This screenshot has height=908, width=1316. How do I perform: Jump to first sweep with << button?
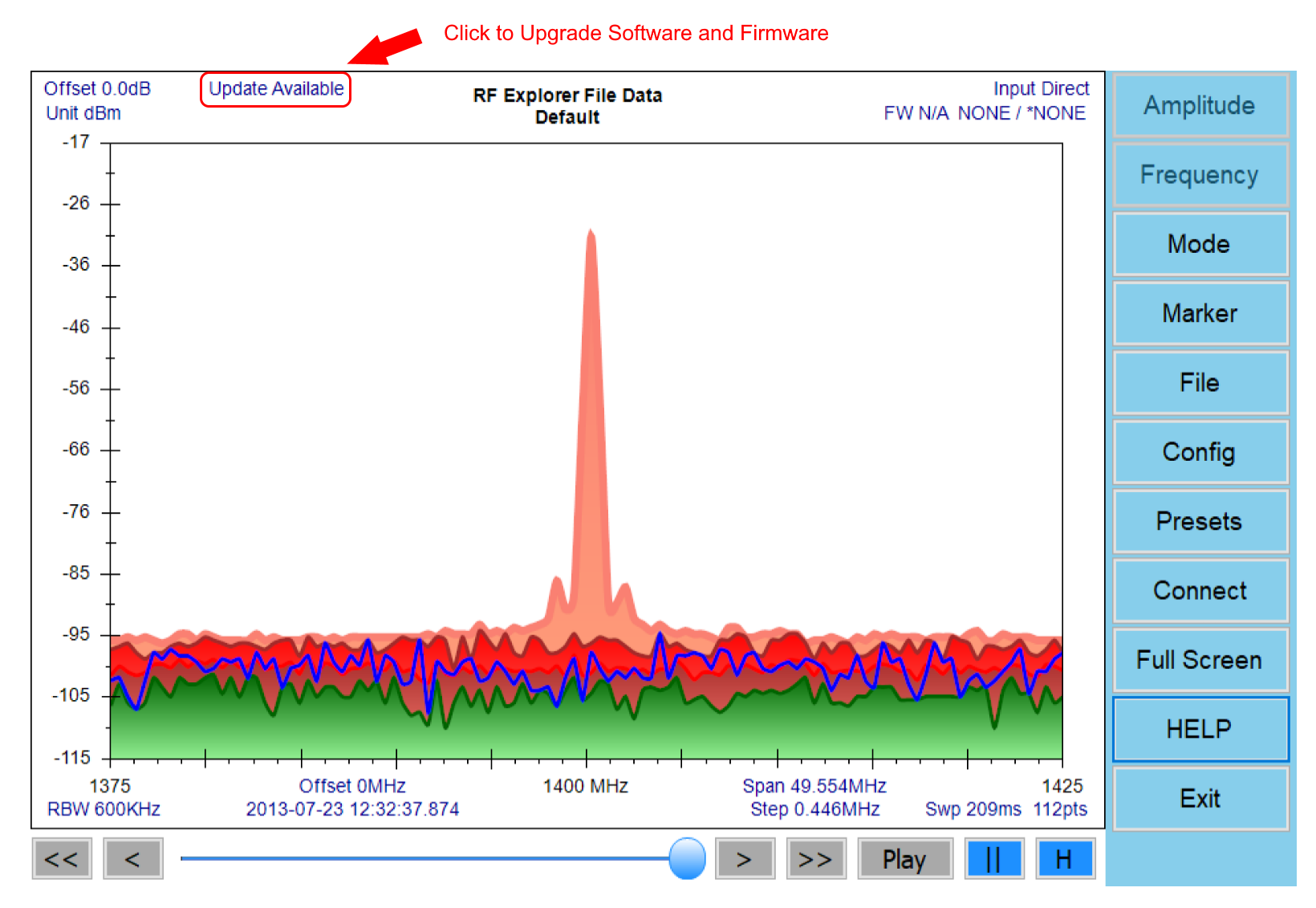(62, 859)
